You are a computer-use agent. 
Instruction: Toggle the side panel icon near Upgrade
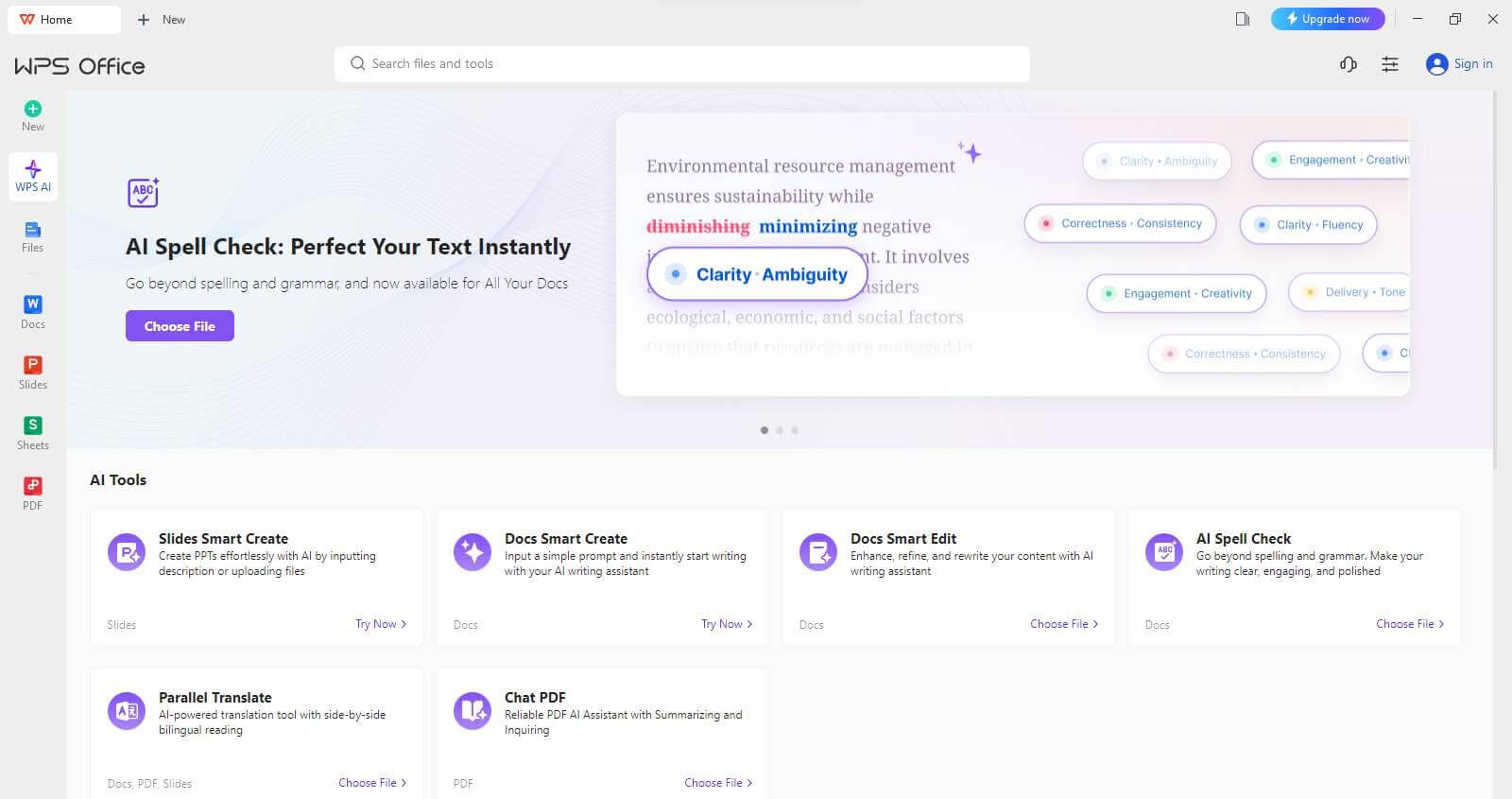1243,19
